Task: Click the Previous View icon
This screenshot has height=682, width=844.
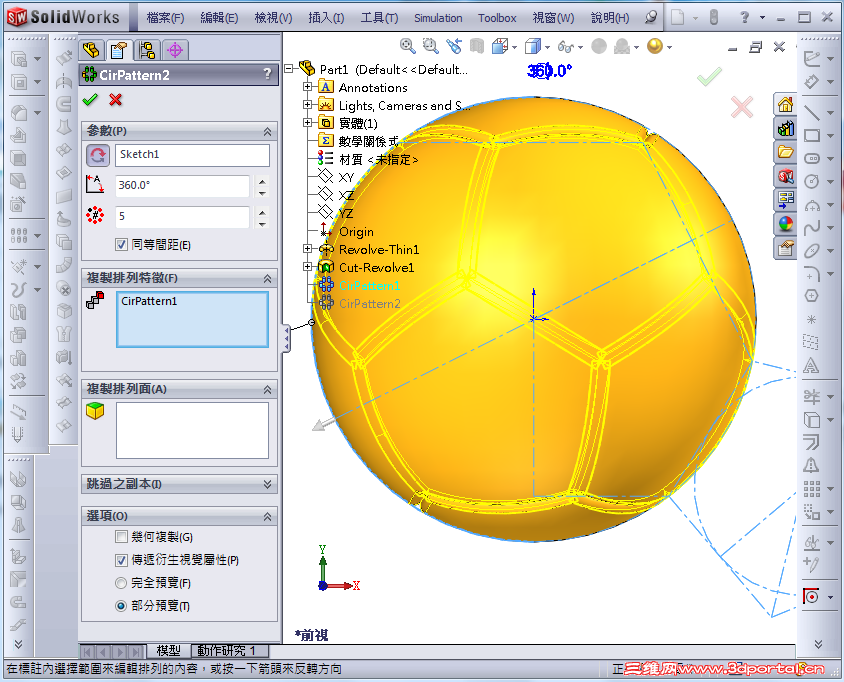Action: point(454,46)
